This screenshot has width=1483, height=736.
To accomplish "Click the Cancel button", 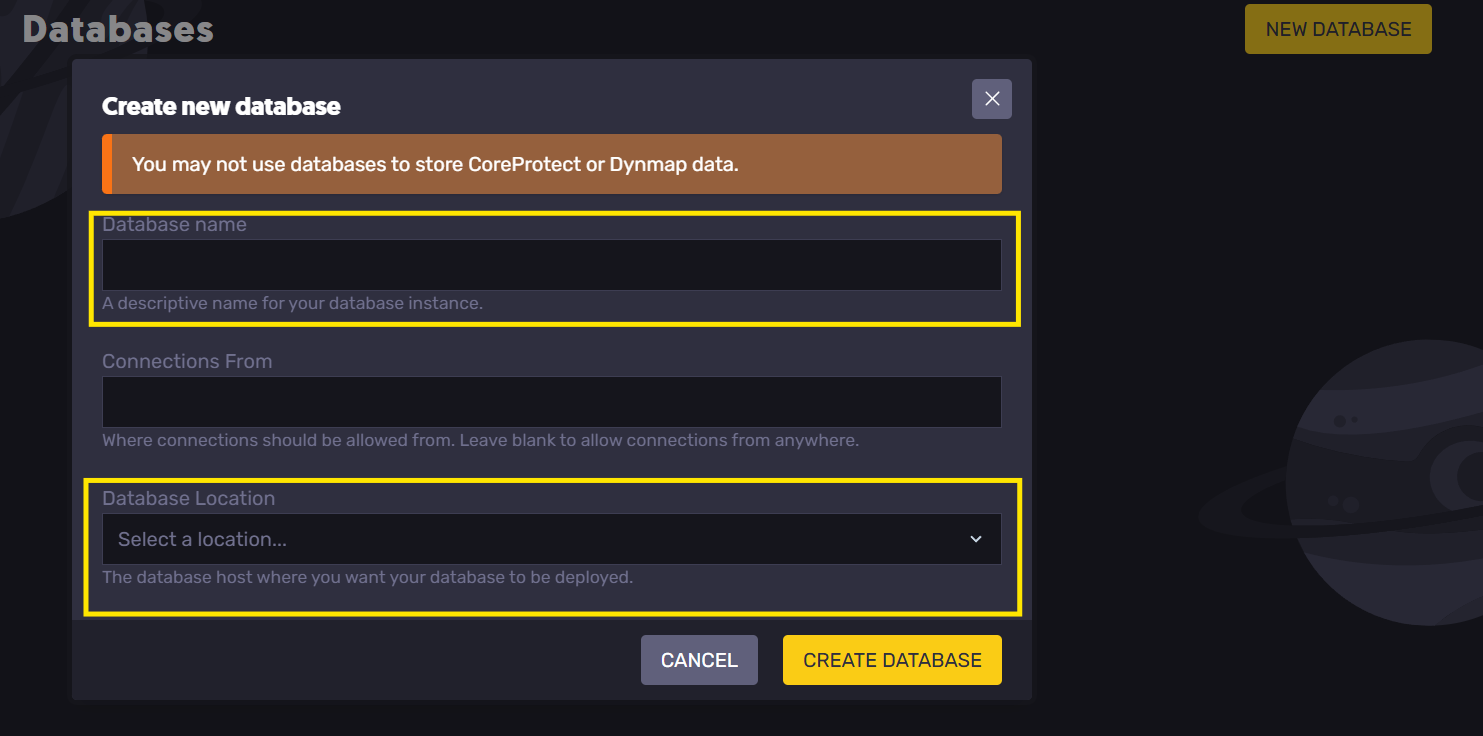I will (x=699, y=660).
